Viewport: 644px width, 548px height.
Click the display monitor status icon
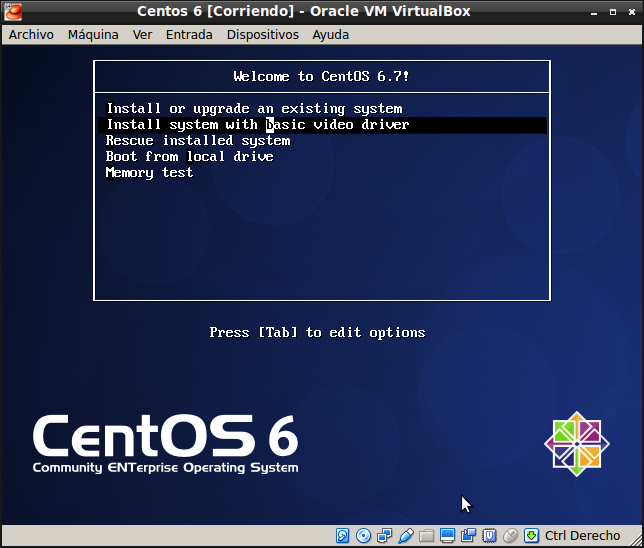[x=447, y=536]
